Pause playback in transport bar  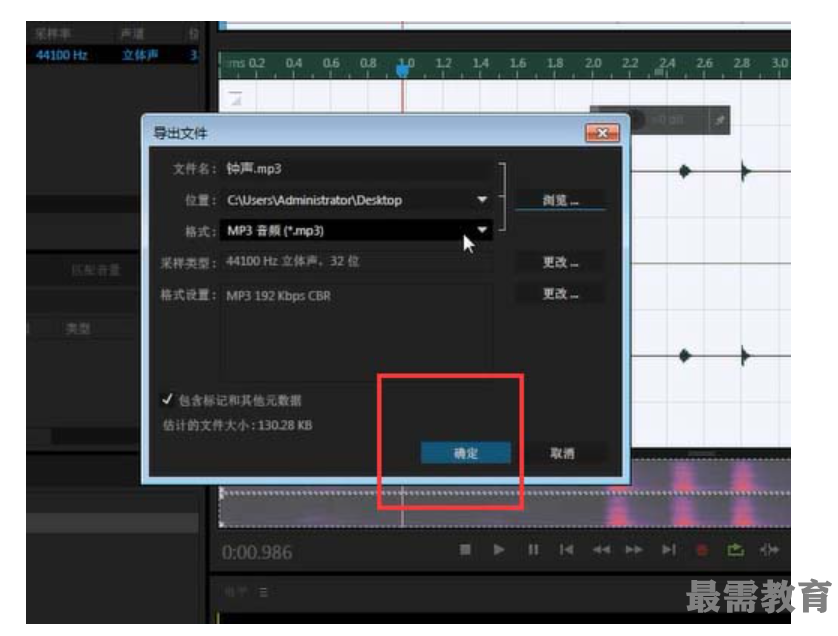point(533,549)
